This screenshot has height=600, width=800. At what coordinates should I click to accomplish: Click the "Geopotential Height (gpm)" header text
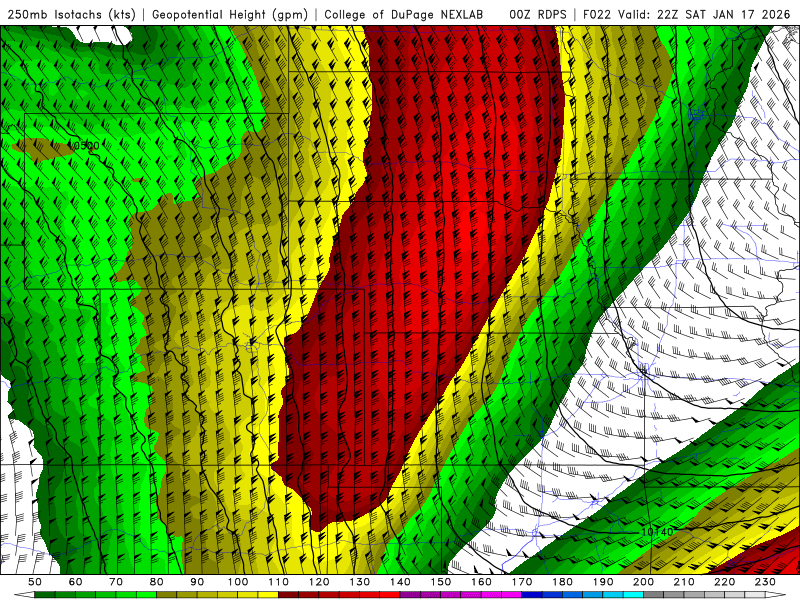(x=230, y=15)
